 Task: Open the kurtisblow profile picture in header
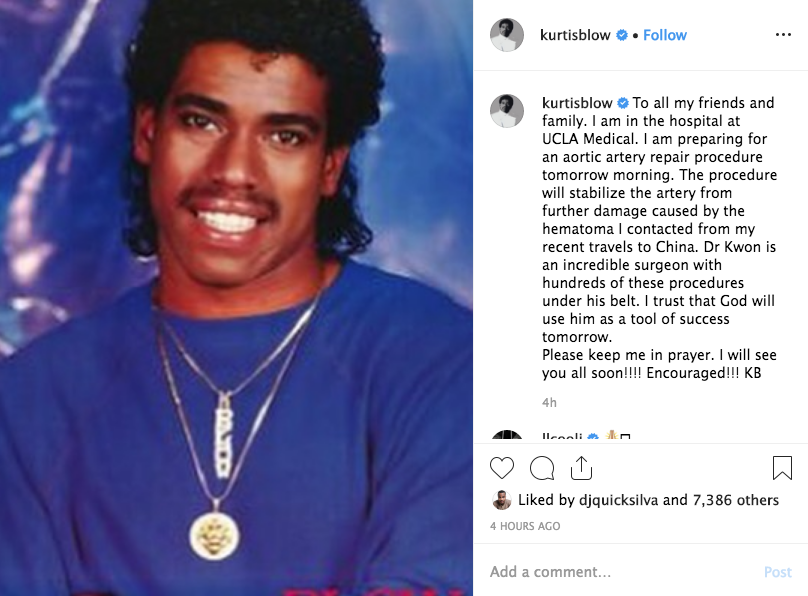click(x=507, y=35)
